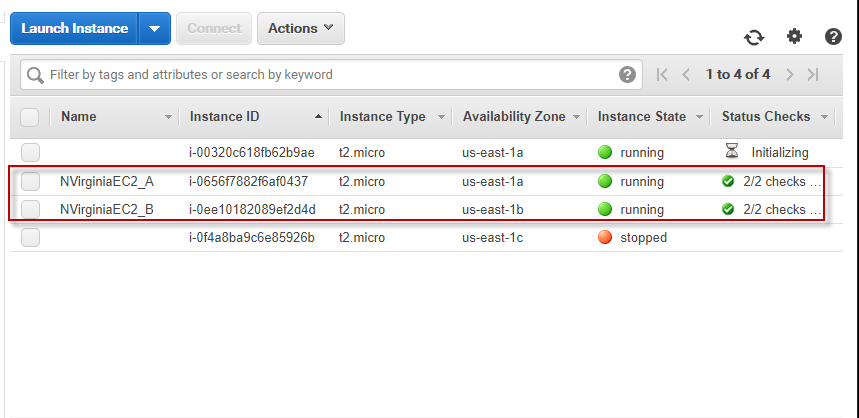The image size is (859, 418).
Task: Open the Launch Instance dropdown arrow
Action: tap(154, 28)
